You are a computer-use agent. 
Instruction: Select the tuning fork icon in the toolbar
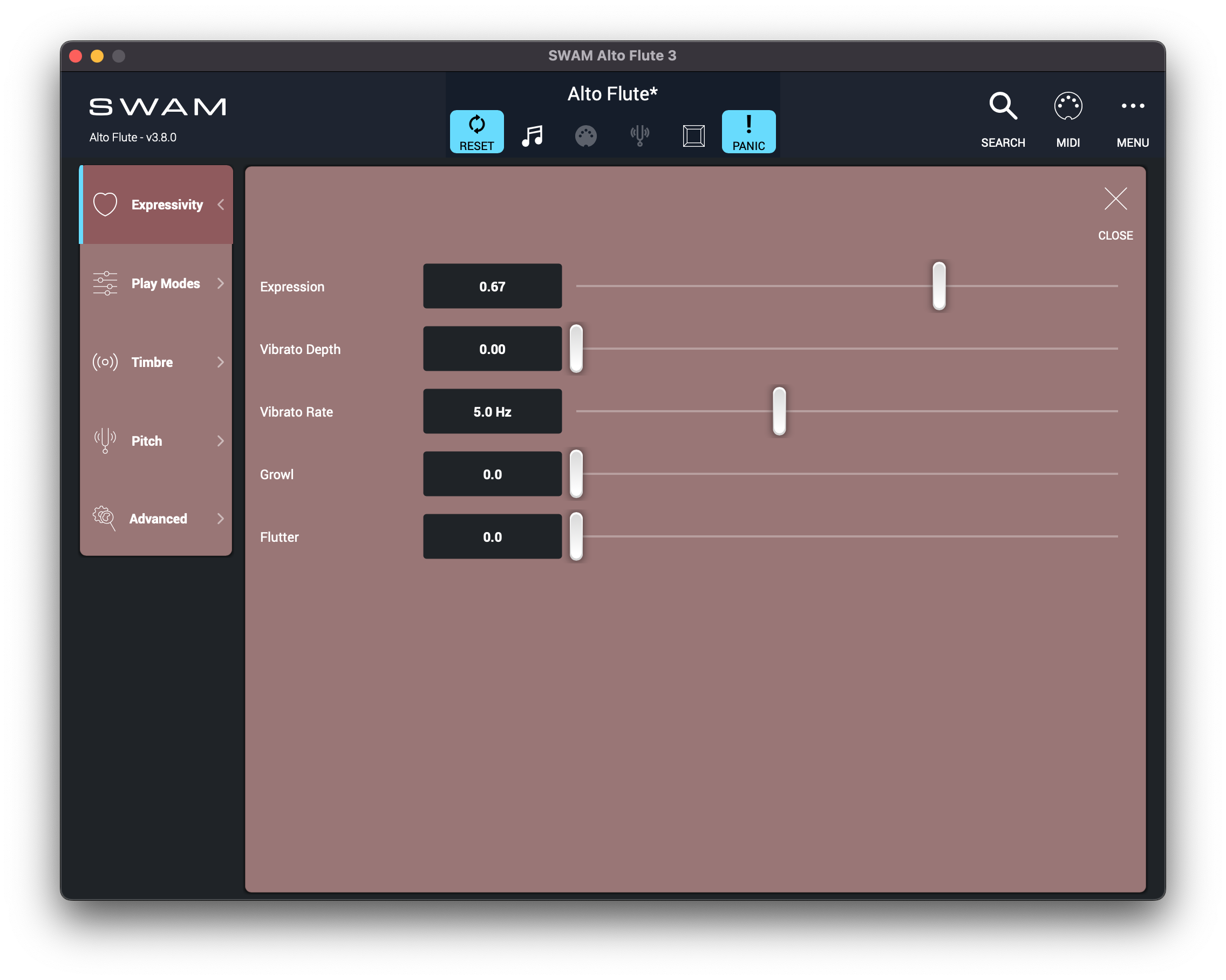[640, 136]
